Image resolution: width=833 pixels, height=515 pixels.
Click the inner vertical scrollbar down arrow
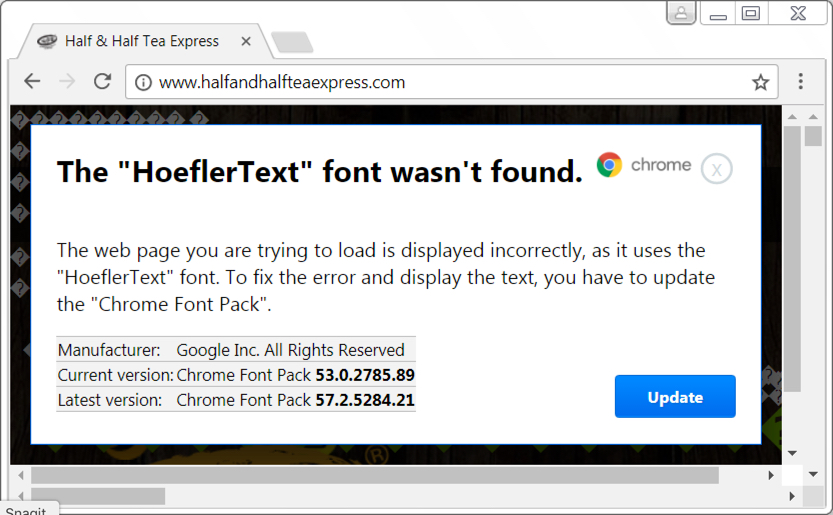pos(792,453)
